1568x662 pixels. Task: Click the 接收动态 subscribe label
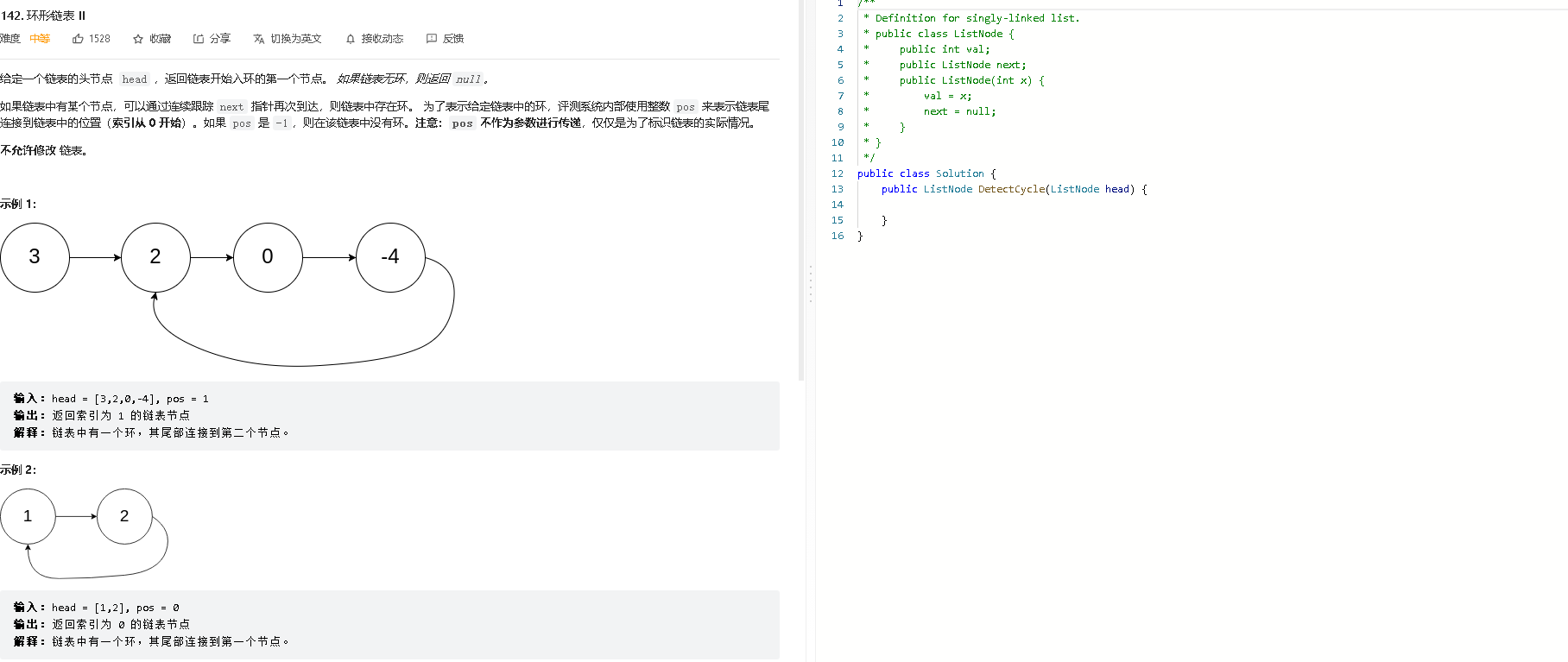coord(383,39)
